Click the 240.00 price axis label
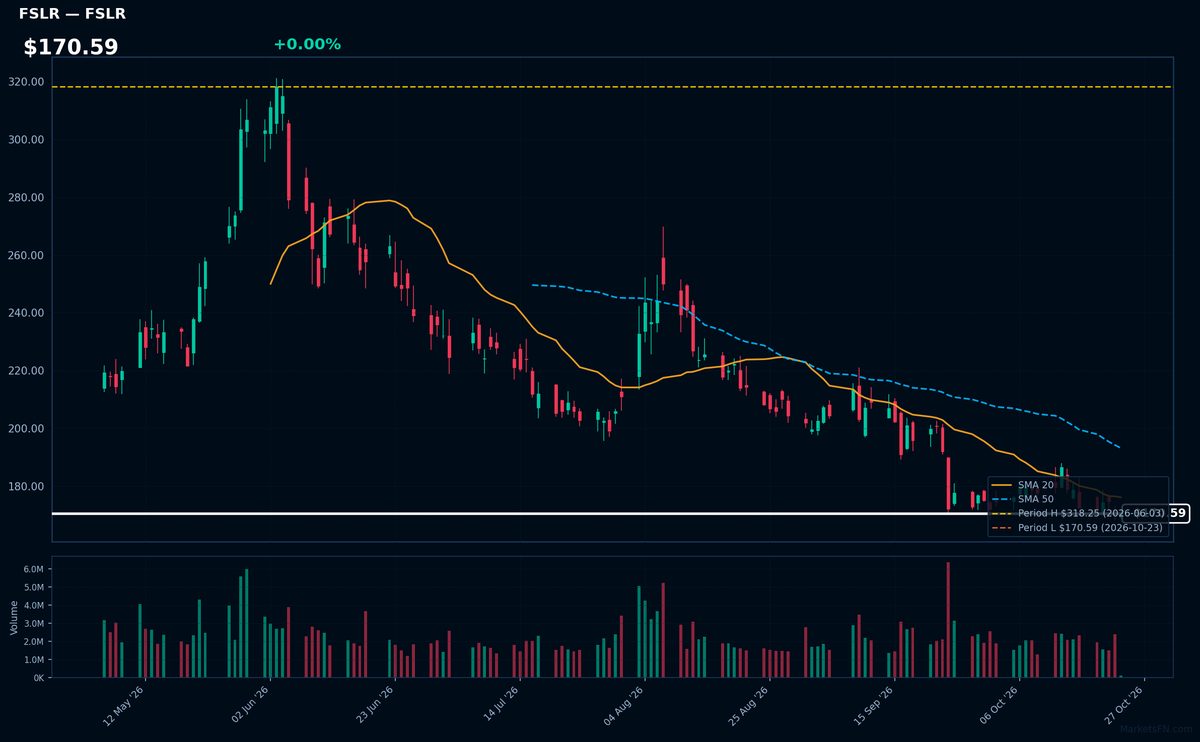The width and height of the screenshot is (1200, 742). click(x=27, y=313)
